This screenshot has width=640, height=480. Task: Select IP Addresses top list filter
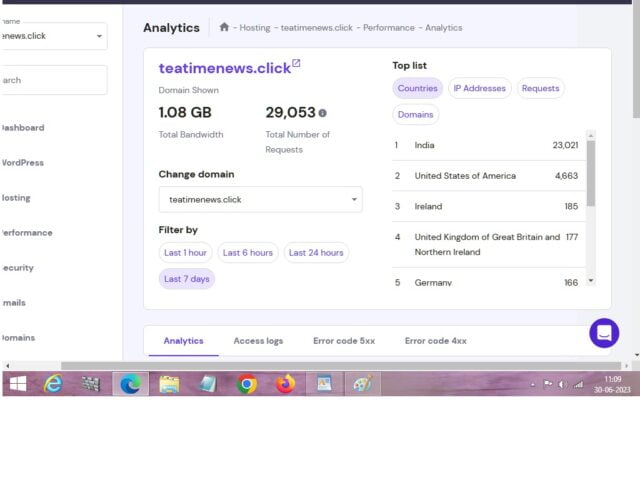pos(480,88)
